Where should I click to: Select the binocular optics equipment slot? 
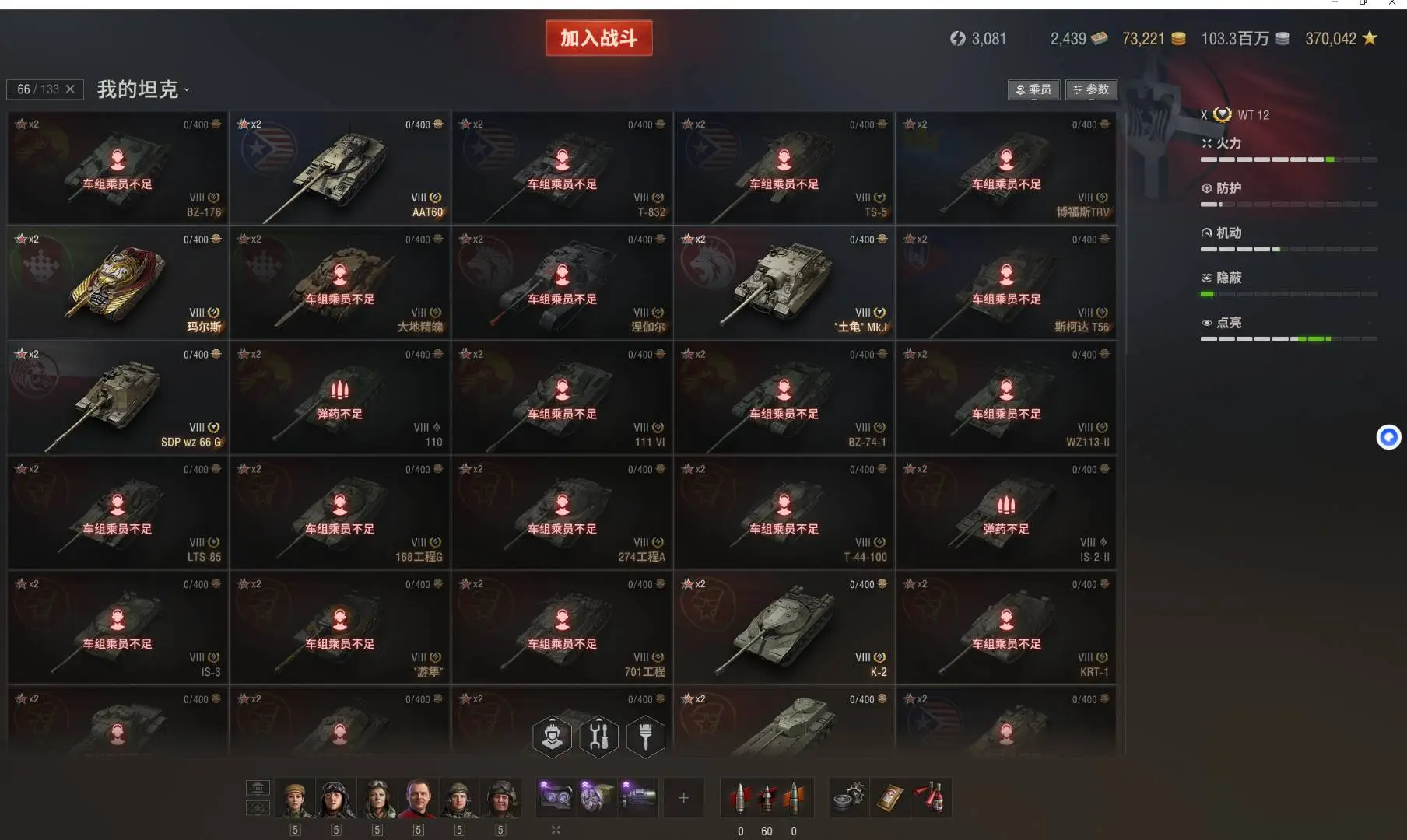pos(556,797)
